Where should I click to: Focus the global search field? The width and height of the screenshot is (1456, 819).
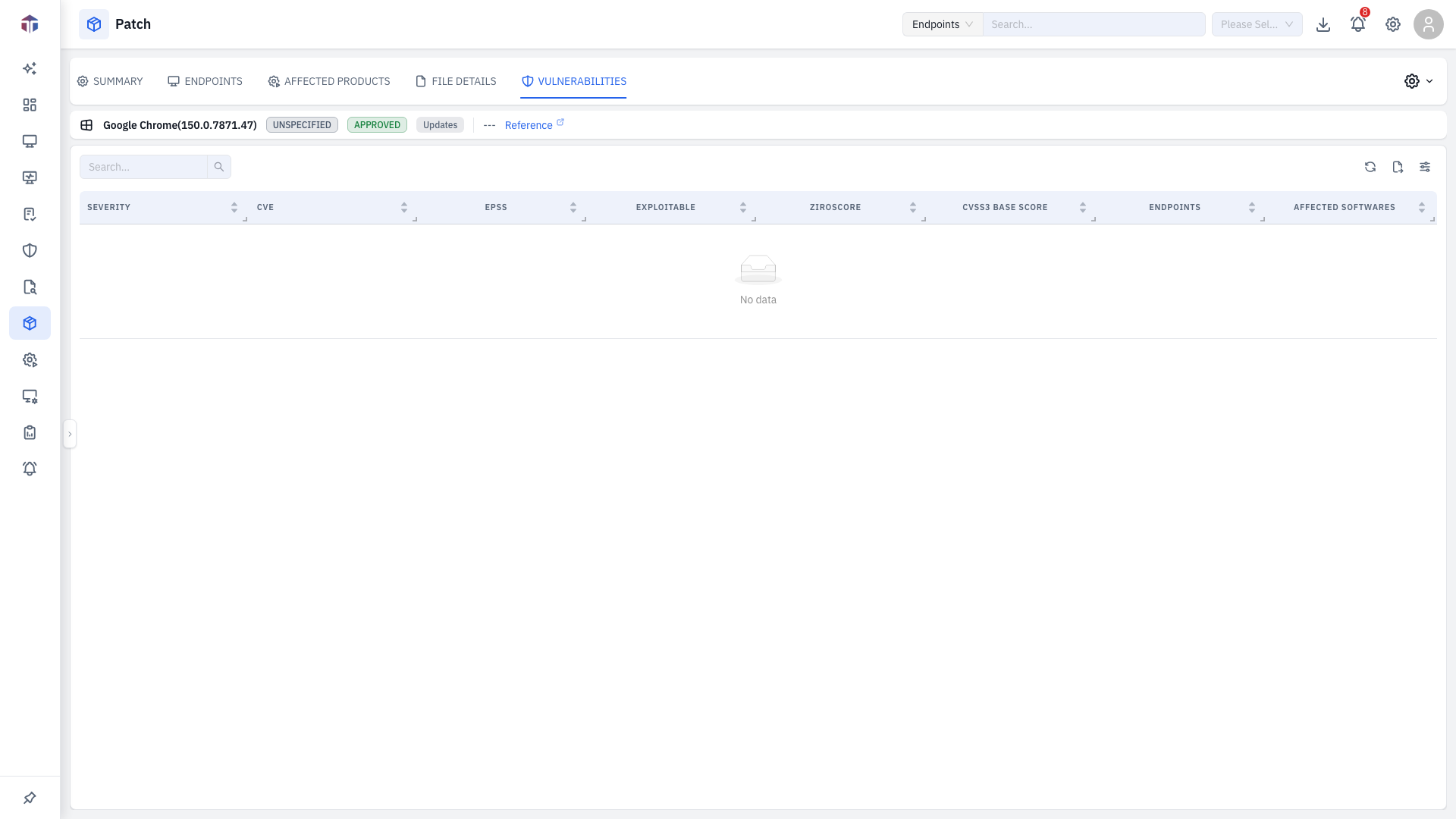pyautogui.click(x=1094, y=24)
